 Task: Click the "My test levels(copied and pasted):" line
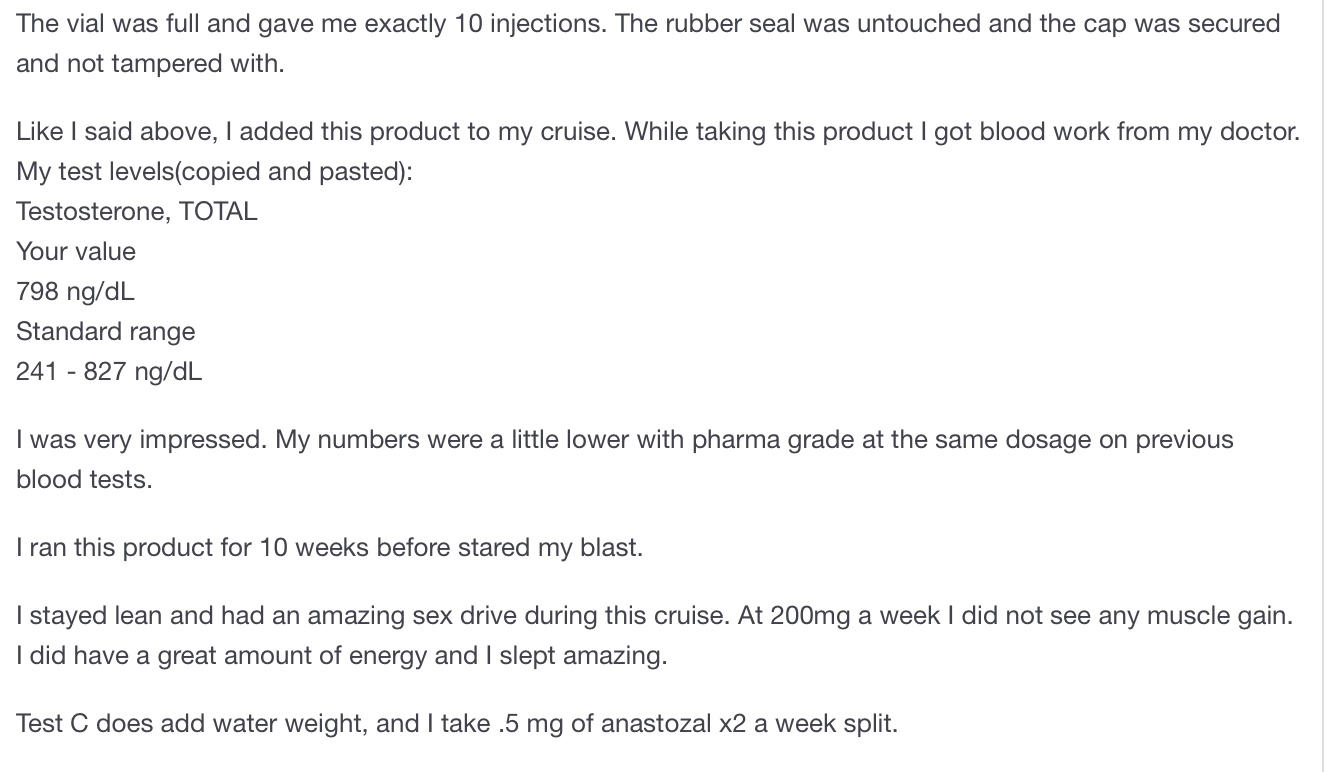point(214,171)
